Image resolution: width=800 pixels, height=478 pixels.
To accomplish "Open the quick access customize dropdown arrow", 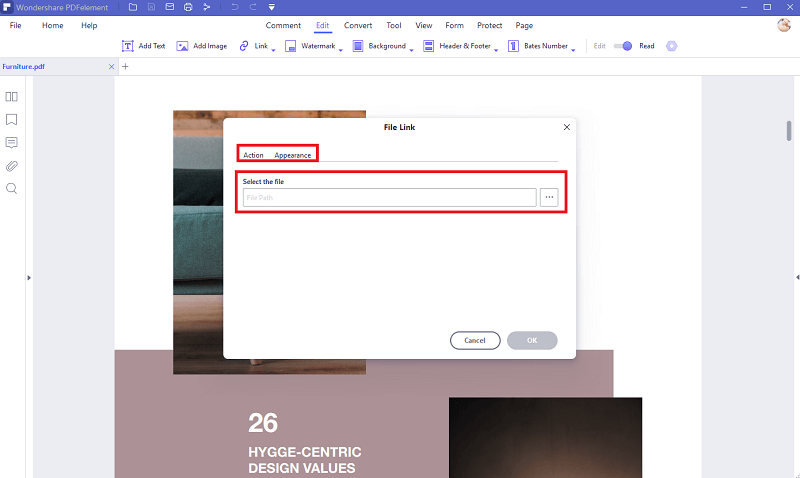I will [x=271, y=7].
